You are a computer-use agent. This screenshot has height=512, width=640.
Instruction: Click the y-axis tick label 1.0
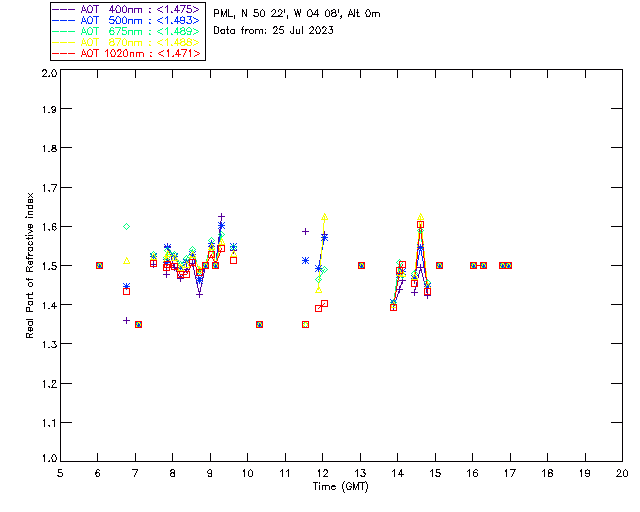(49, 458)
